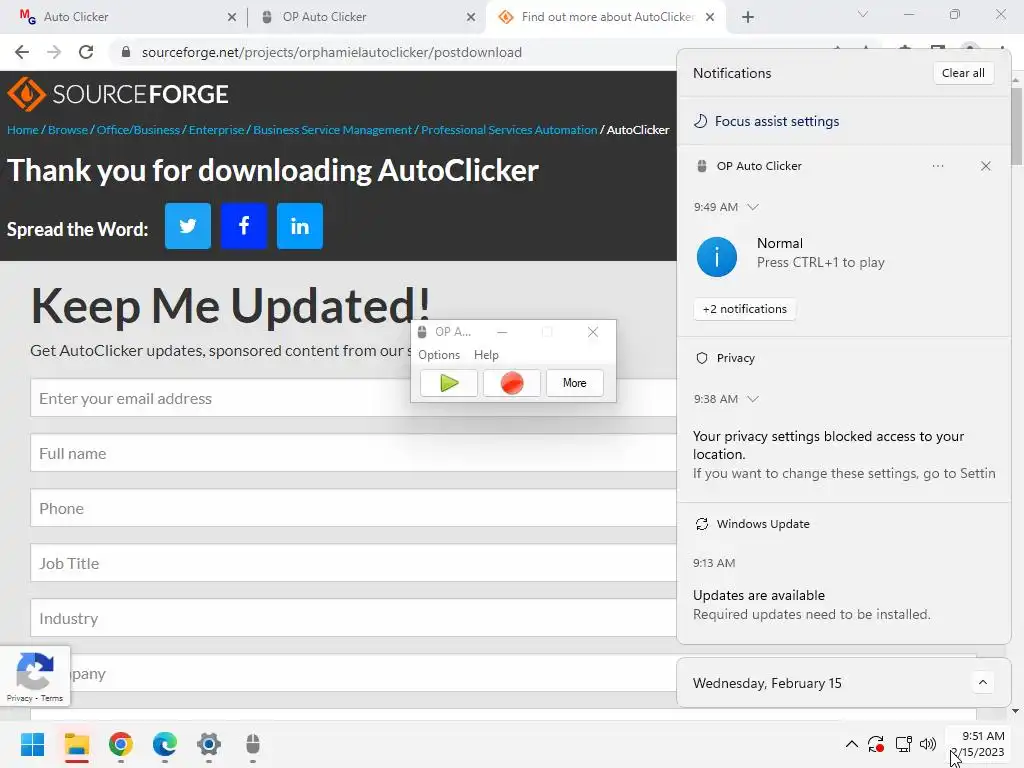
Task: Expand the 9:38 AM Privacy notification chevron
Action: point(753,399)
